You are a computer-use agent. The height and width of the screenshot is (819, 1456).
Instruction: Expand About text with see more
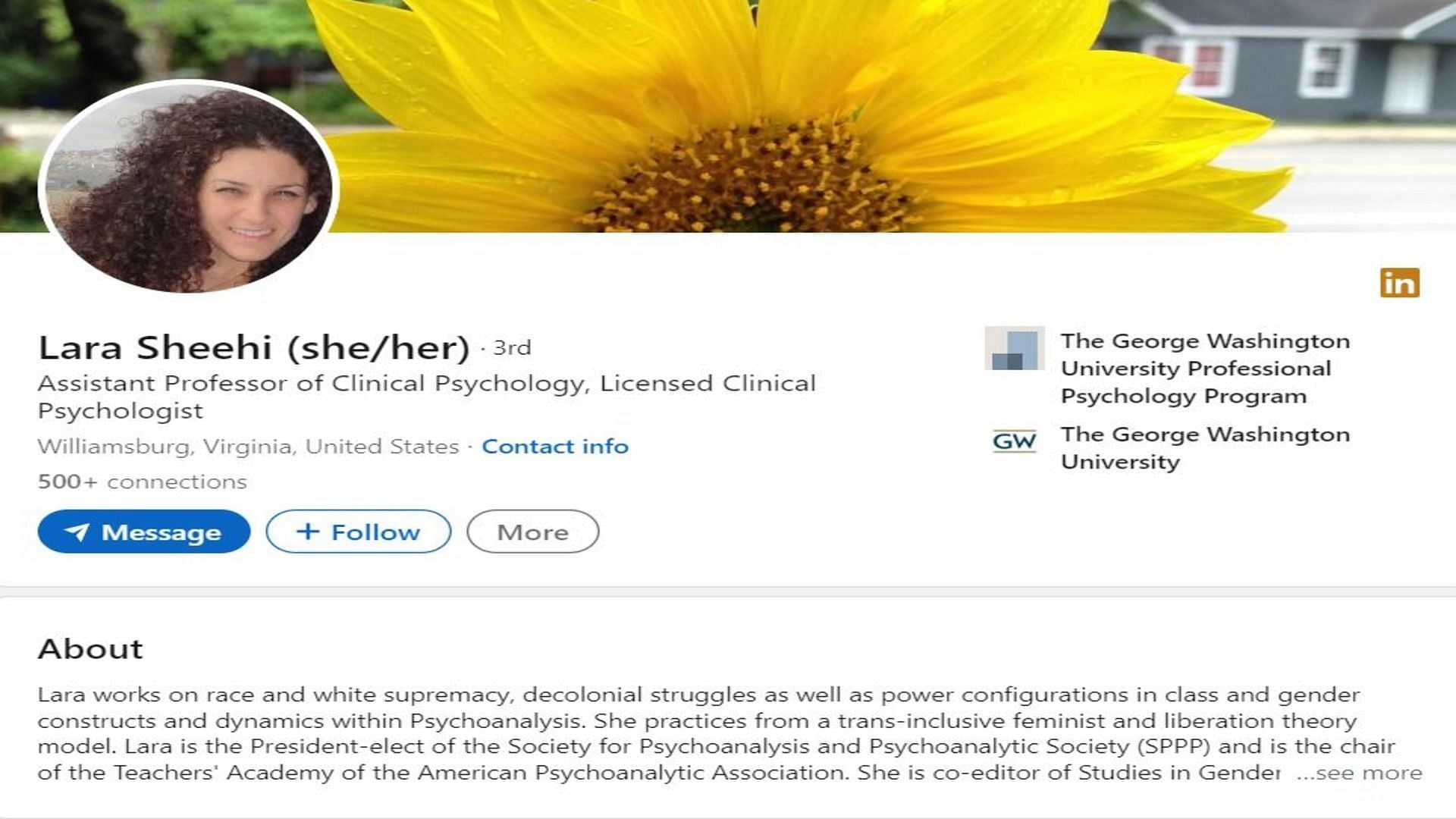tap(1359, 773)
